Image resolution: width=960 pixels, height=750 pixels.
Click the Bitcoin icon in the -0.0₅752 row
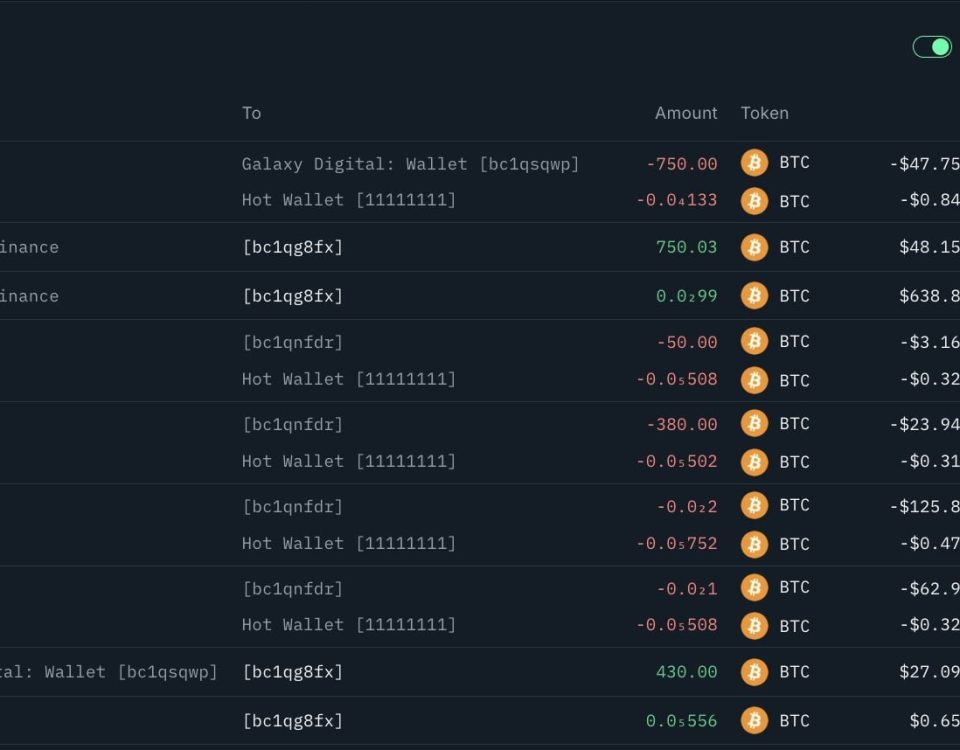pos(754,544)
